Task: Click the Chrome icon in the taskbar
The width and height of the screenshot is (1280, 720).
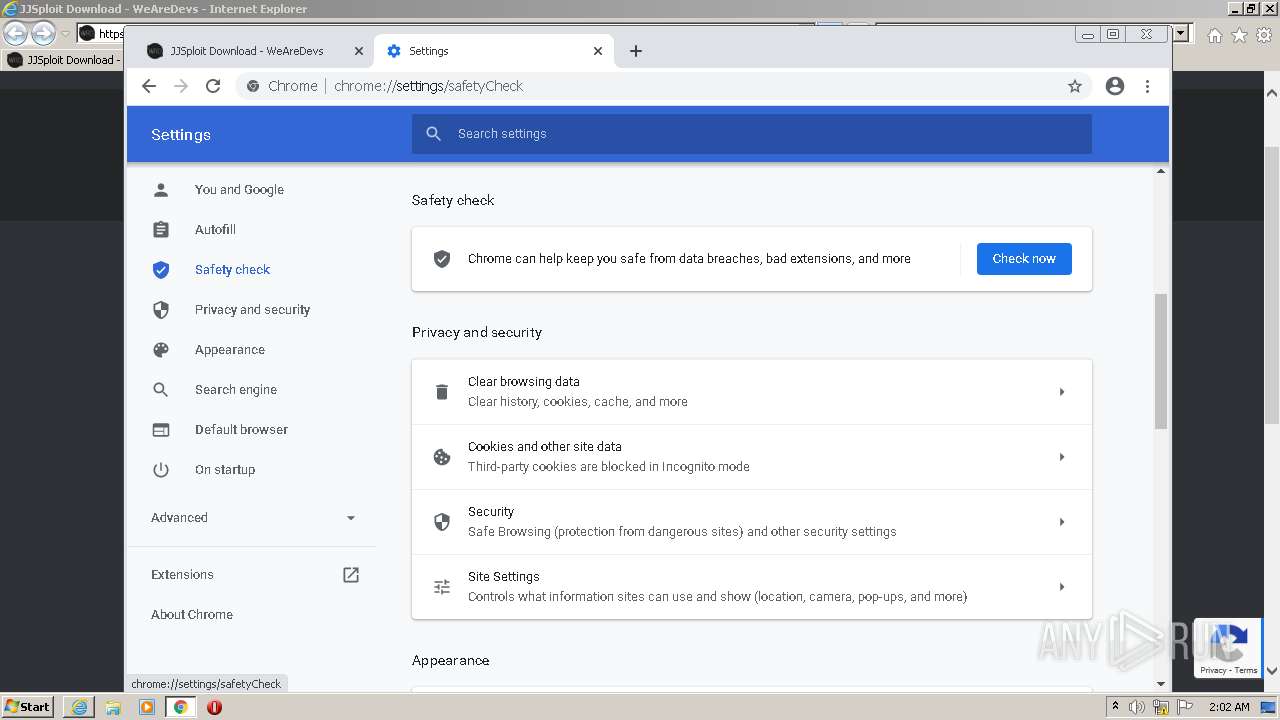Action: (x=180, y=707)
